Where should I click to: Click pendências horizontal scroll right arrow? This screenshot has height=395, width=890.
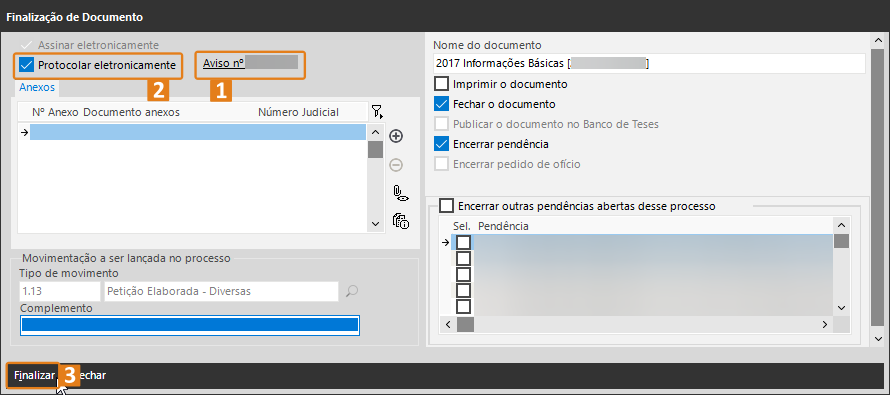click(x=825, y=325)
